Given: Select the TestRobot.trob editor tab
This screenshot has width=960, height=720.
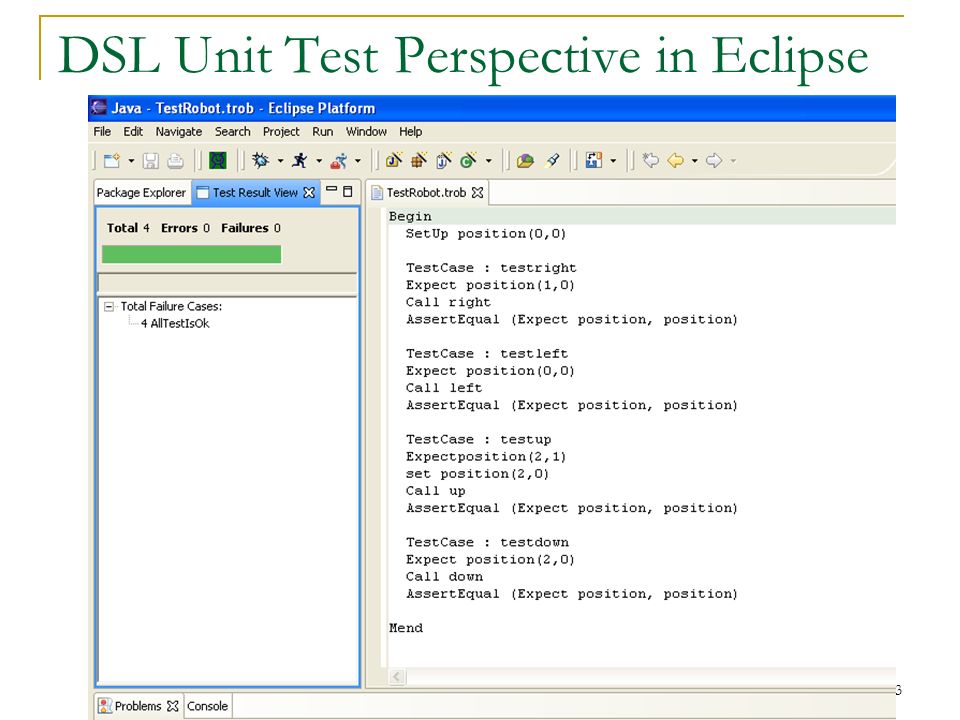Looking at the screenshot, I should (x=426, y=192).
